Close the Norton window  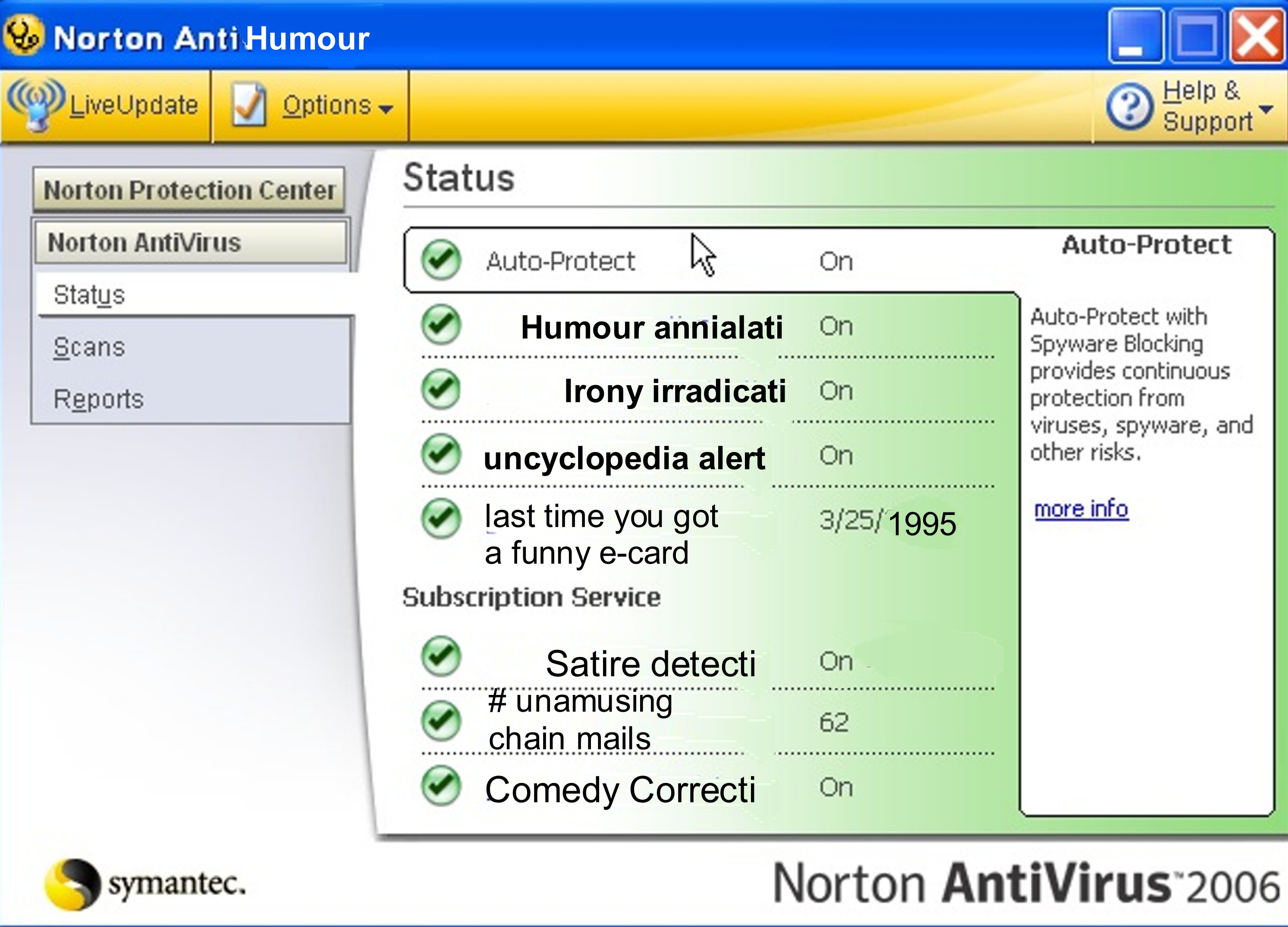coord(1257,35)
